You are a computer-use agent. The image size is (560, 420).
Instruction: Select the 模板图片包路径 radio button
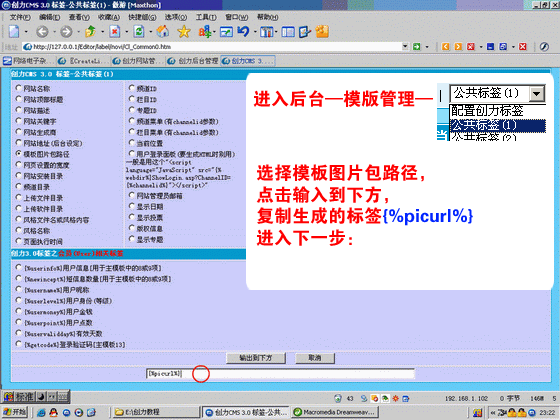pyautogui.click(x=19, y=153)
